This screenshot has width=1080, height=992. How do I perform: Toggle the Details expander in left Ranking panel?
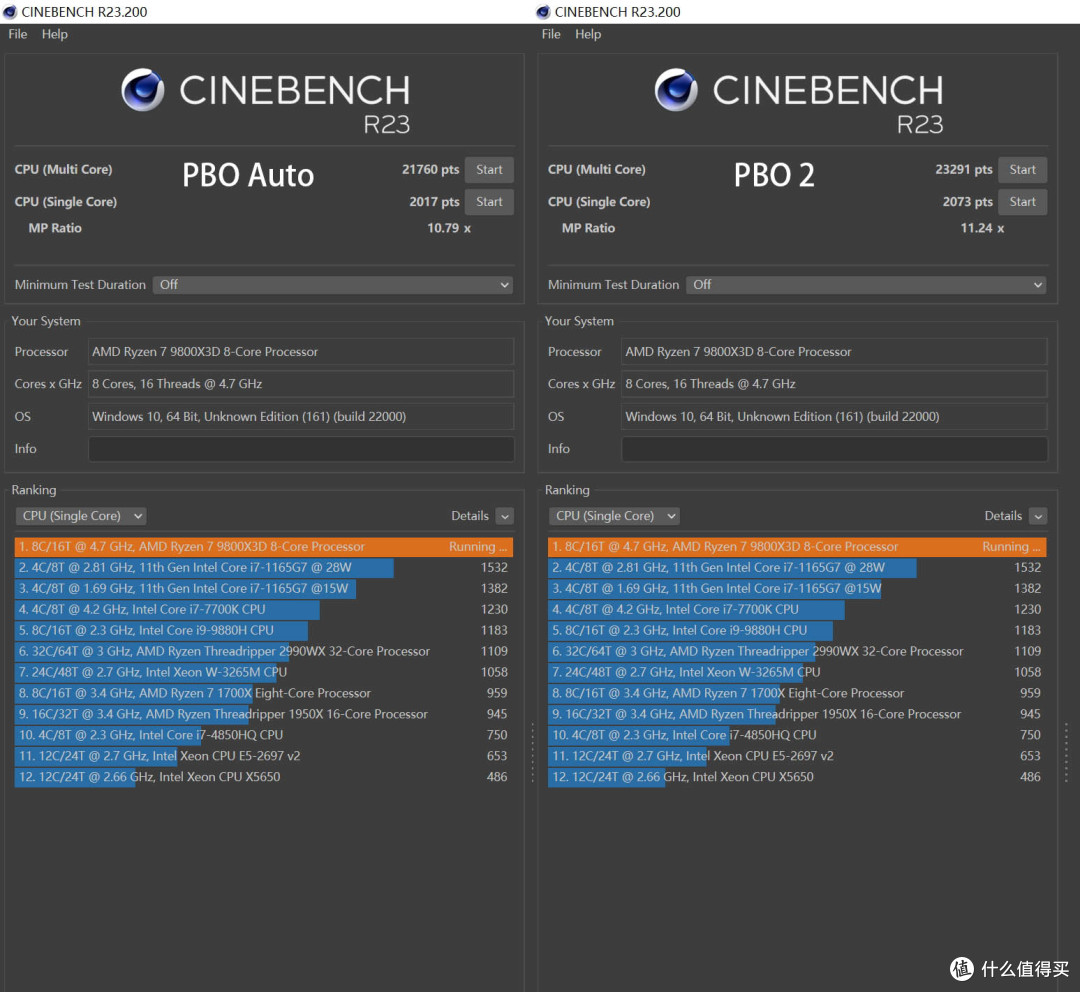click(x=505, y=516)
